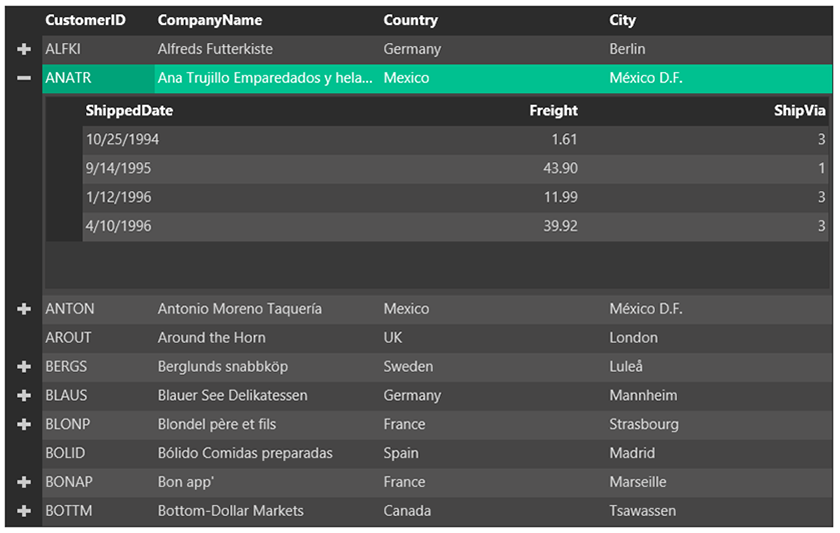Click the City column header
The height and width of the screenshot is (533, 840).
(x=622, y=20)
